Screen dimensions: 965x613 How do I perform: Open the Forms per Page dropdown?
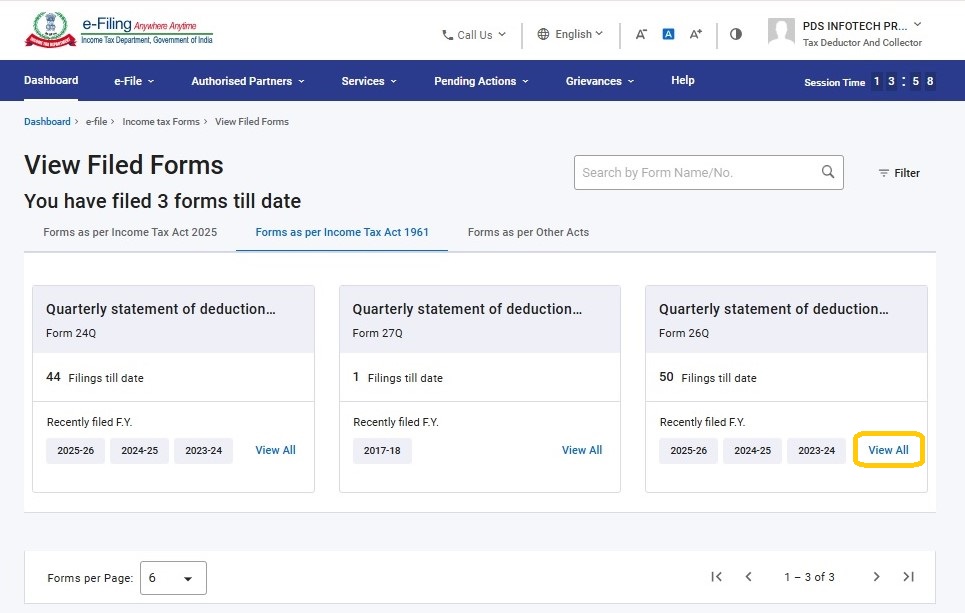pos(174,578)
